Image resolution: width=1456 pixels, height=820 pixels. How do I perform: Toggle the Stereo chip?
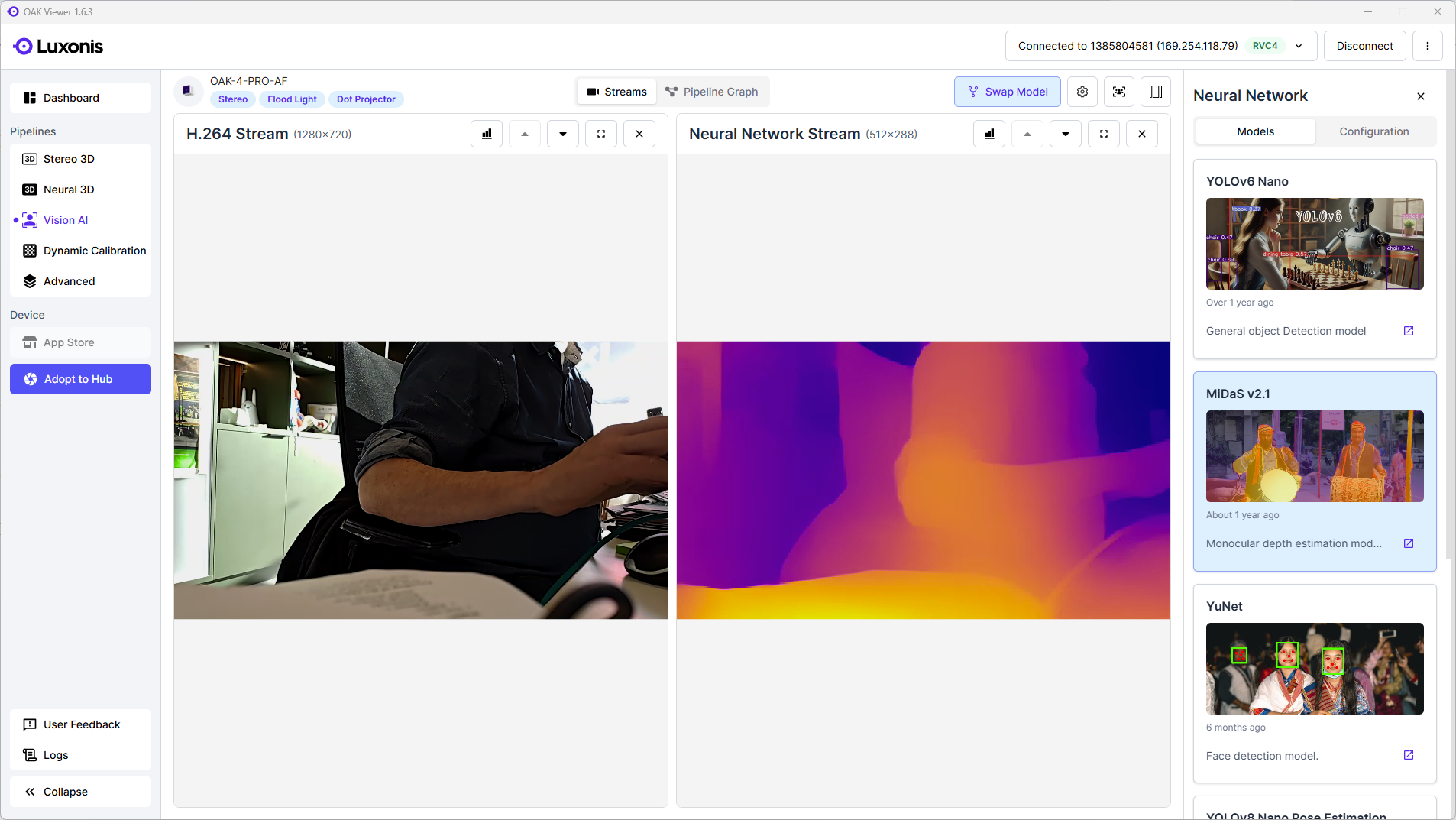point(232,99)
